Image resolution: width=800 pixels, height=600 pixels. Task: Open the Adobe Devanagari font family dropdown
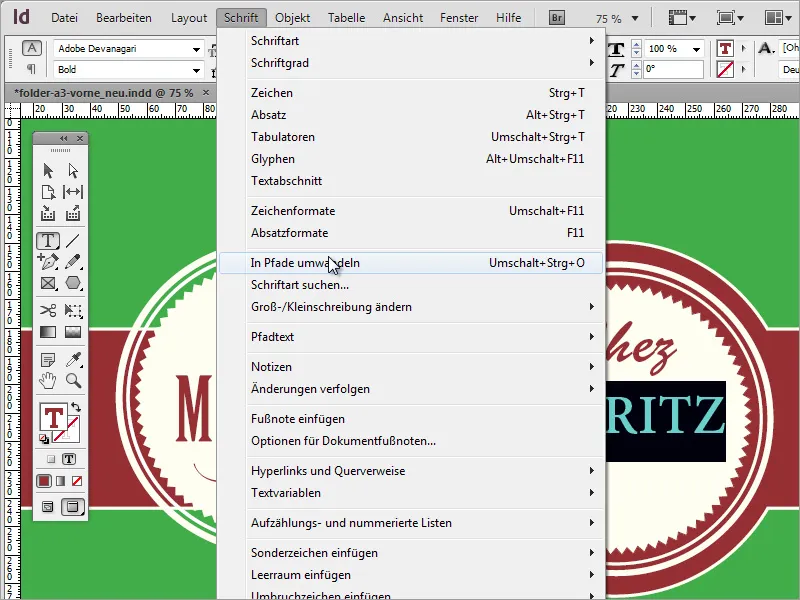pyautogui.click(x=196, y=49)
